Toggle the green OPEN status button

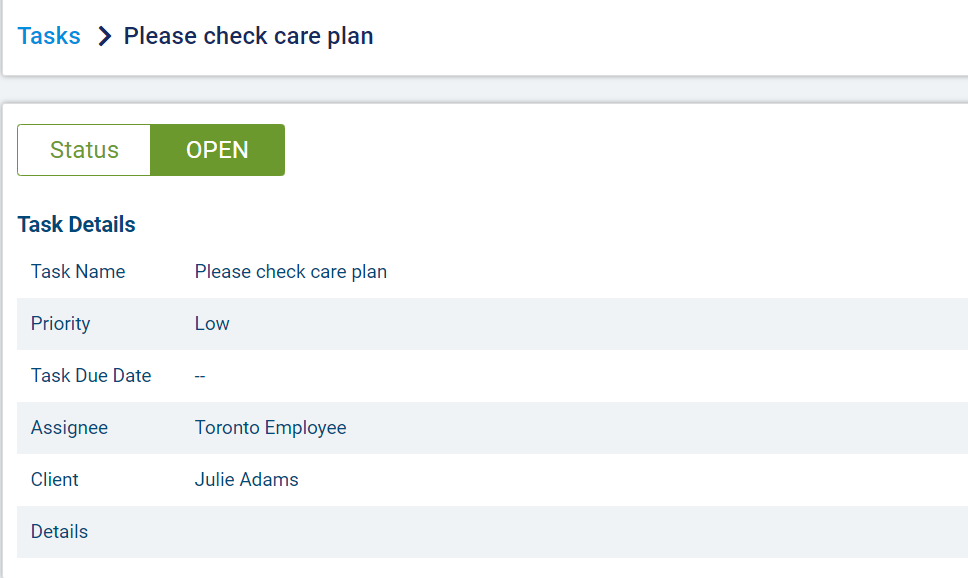coord(217,150)
